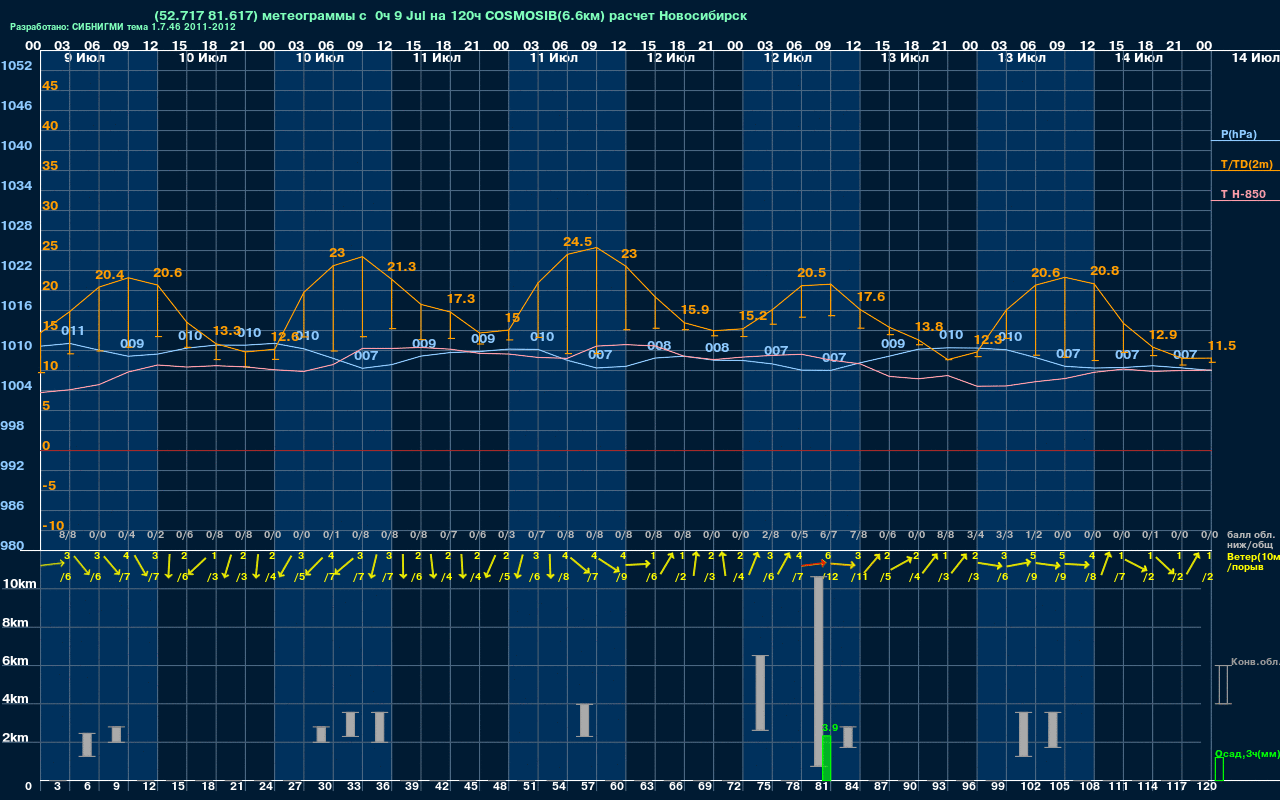This screenshot has height=800, width=1280.
Task: Select the T H-850 legend label
Action: click(1243, 194)
